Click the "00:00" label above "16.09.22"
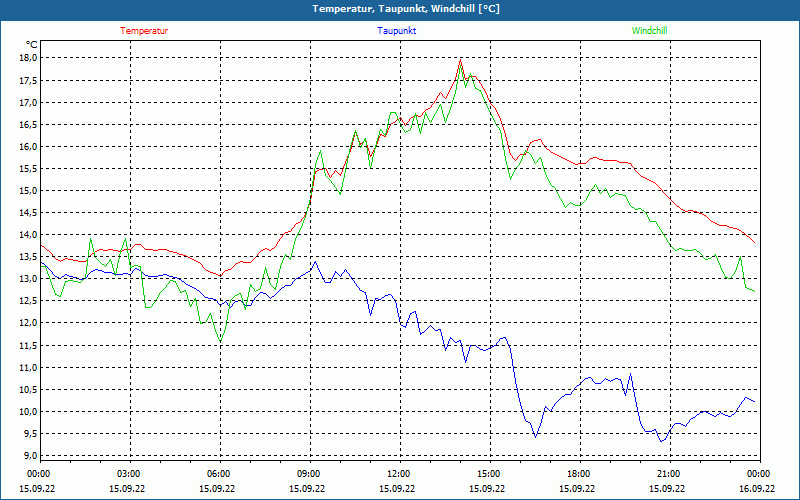 760,474
